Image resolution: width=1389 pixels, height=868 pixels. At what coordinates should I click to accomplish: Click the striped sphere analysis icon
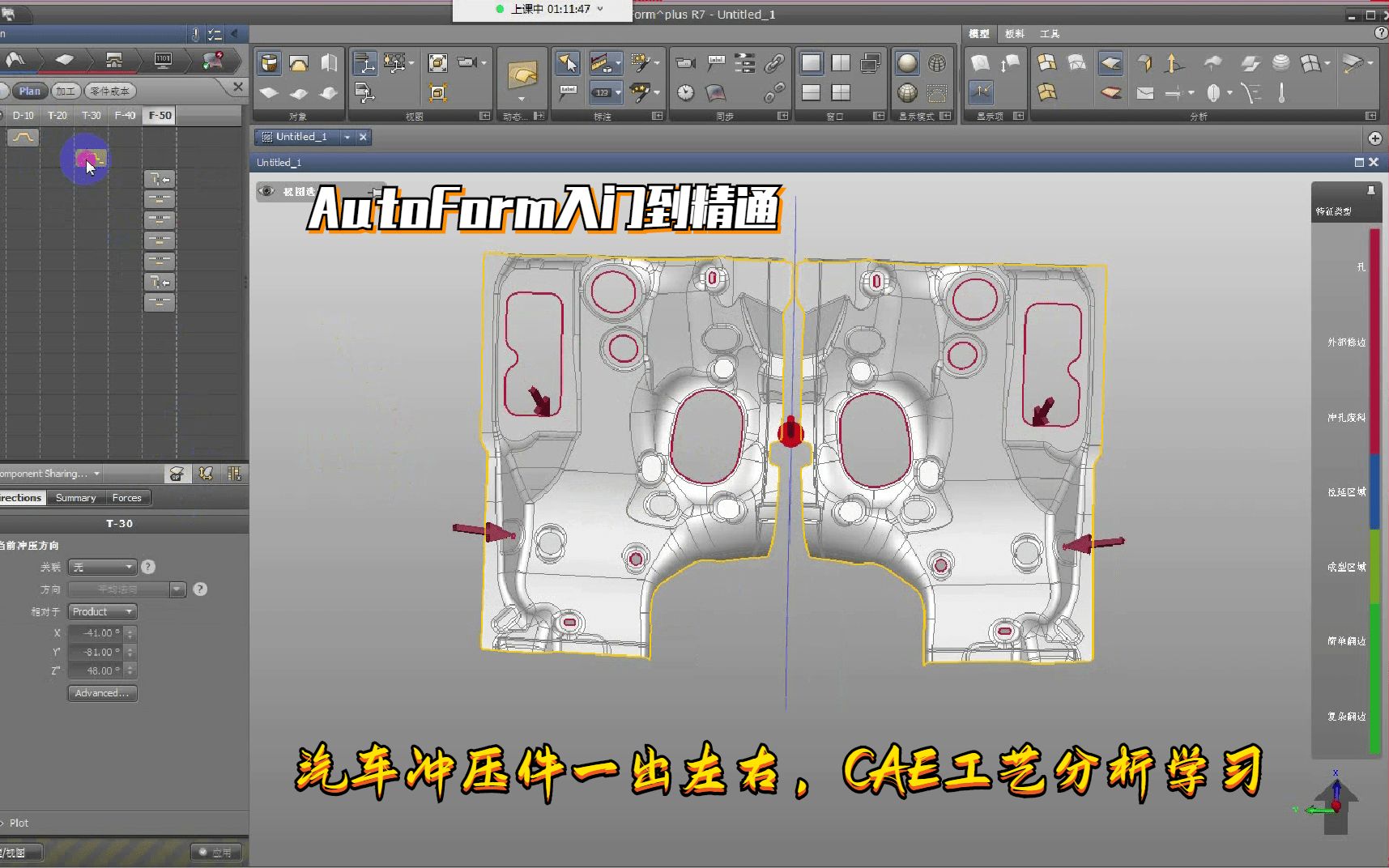(1281, 63)
